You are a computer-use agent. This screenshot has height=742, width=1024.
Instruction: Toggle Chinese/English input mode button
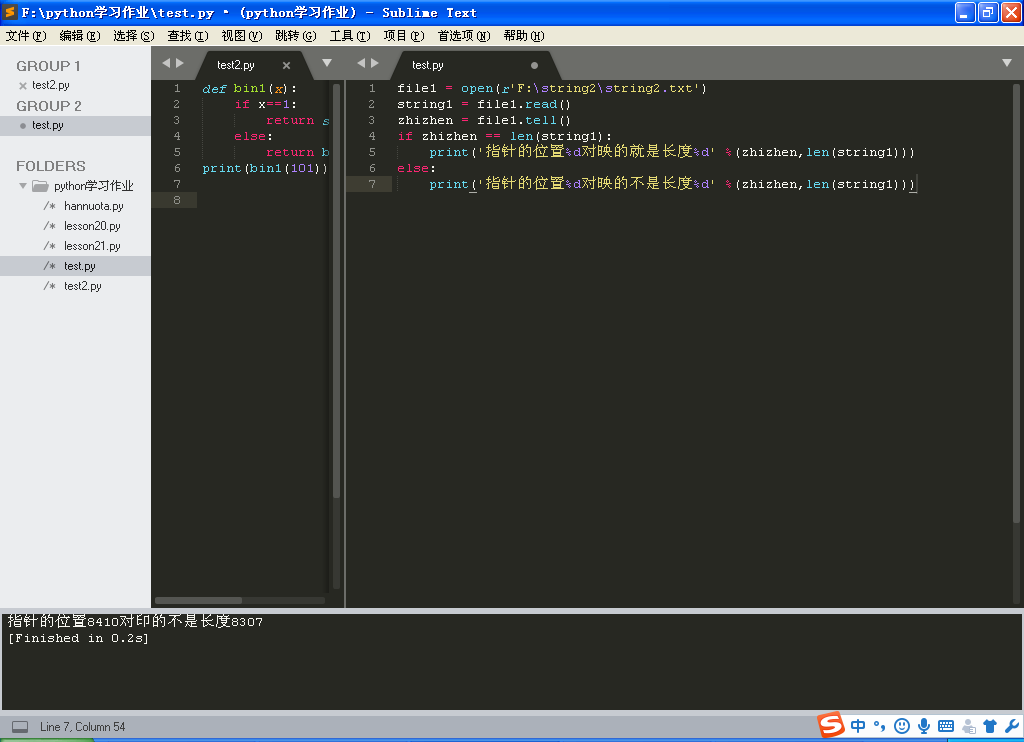point(859,726)
